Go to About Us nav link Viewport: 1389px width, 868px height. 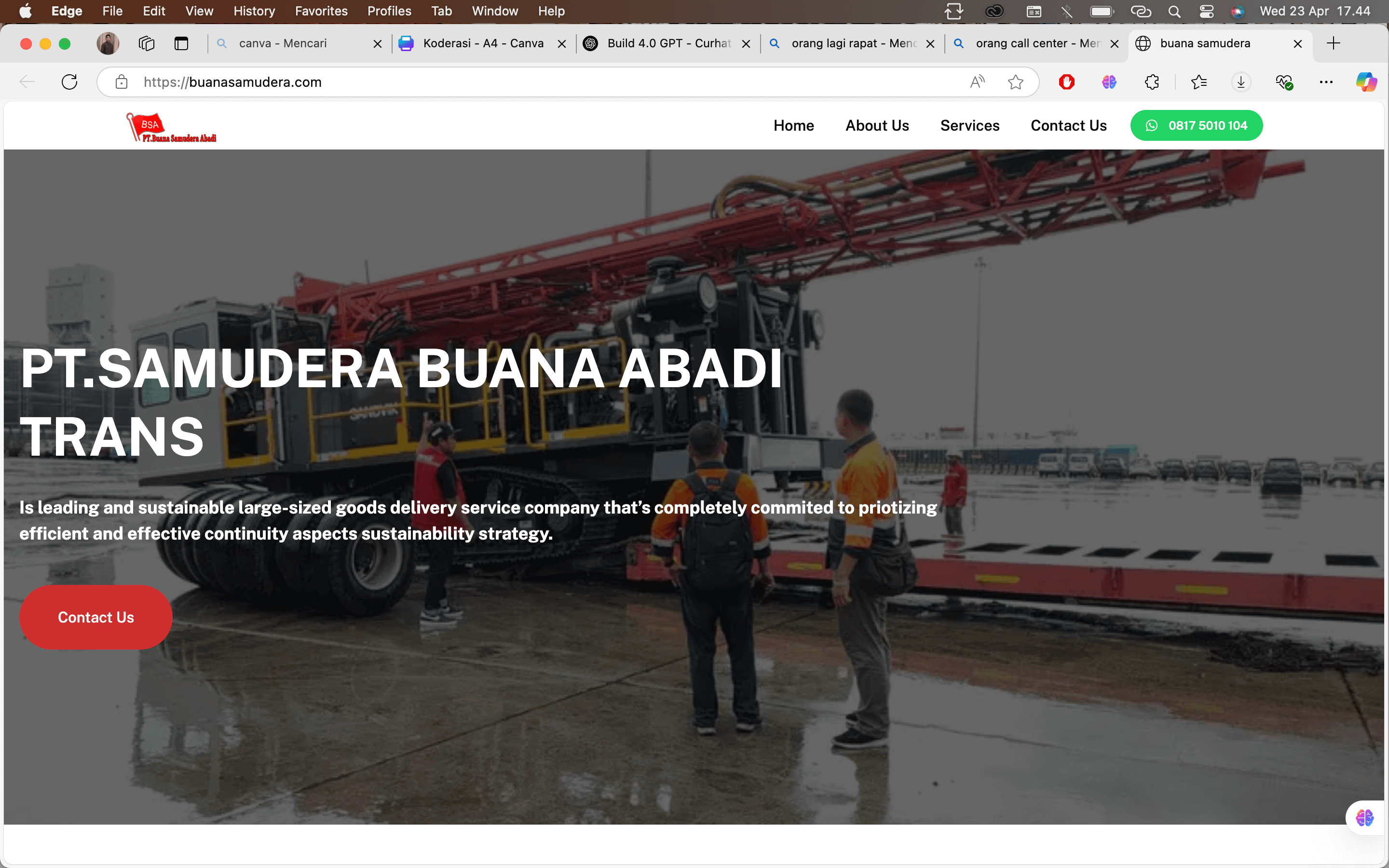877,126
